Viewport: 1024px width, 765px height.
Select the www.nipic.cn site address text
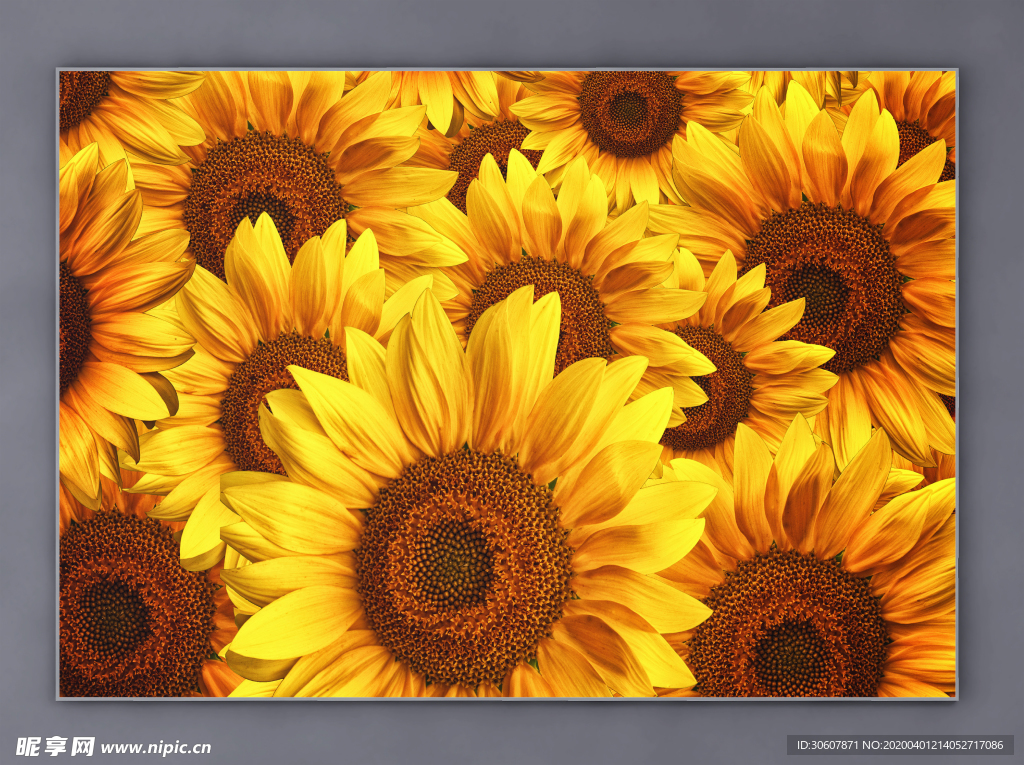click(156, 747)
